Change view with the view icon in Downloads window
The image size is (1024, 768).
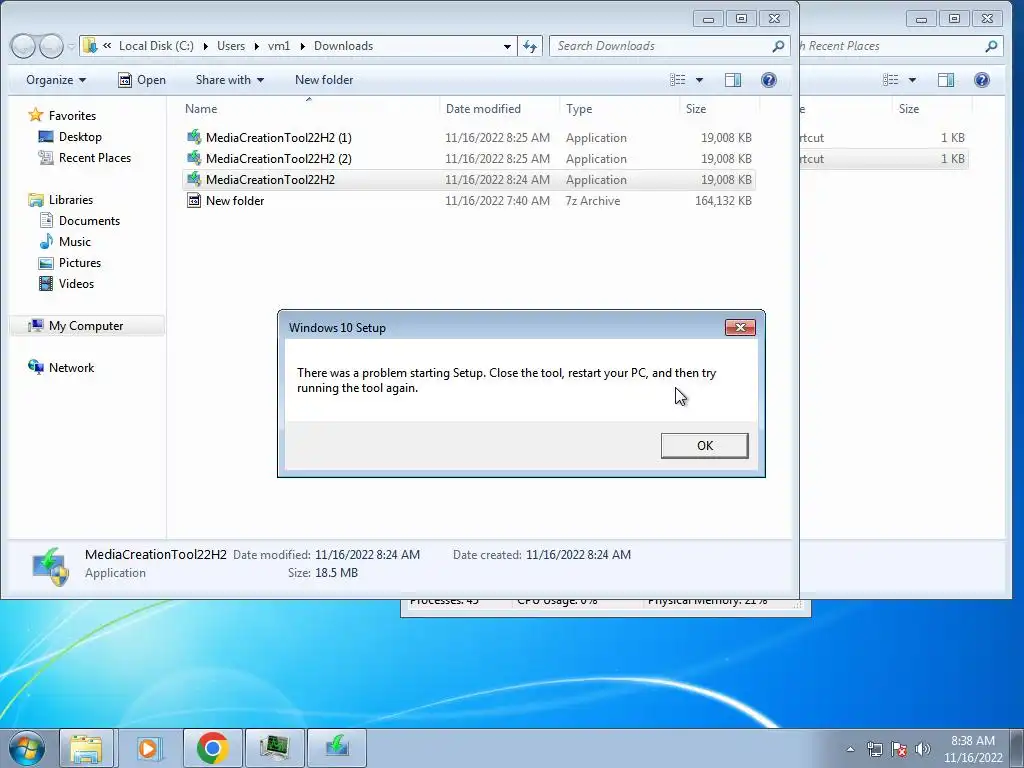pos(677,80)
